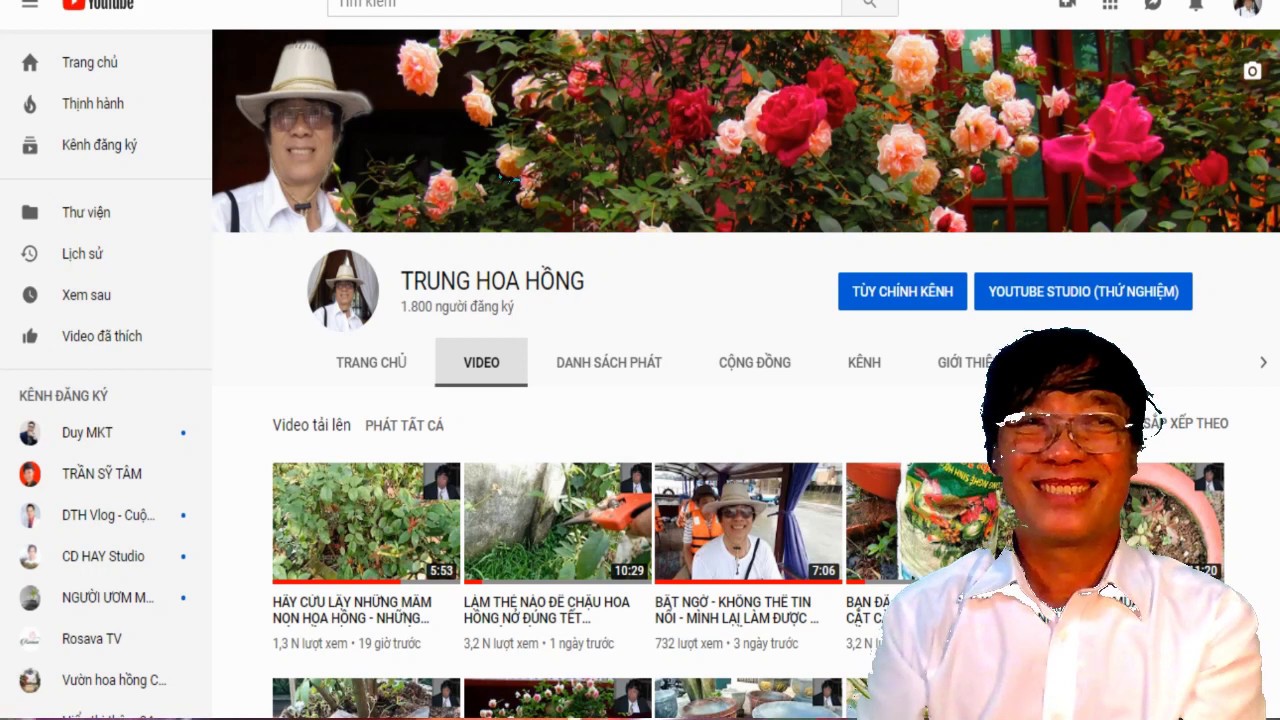1280x720 pixels.
Task: Open Video đã thích liked videos
Action: (106, 336)
